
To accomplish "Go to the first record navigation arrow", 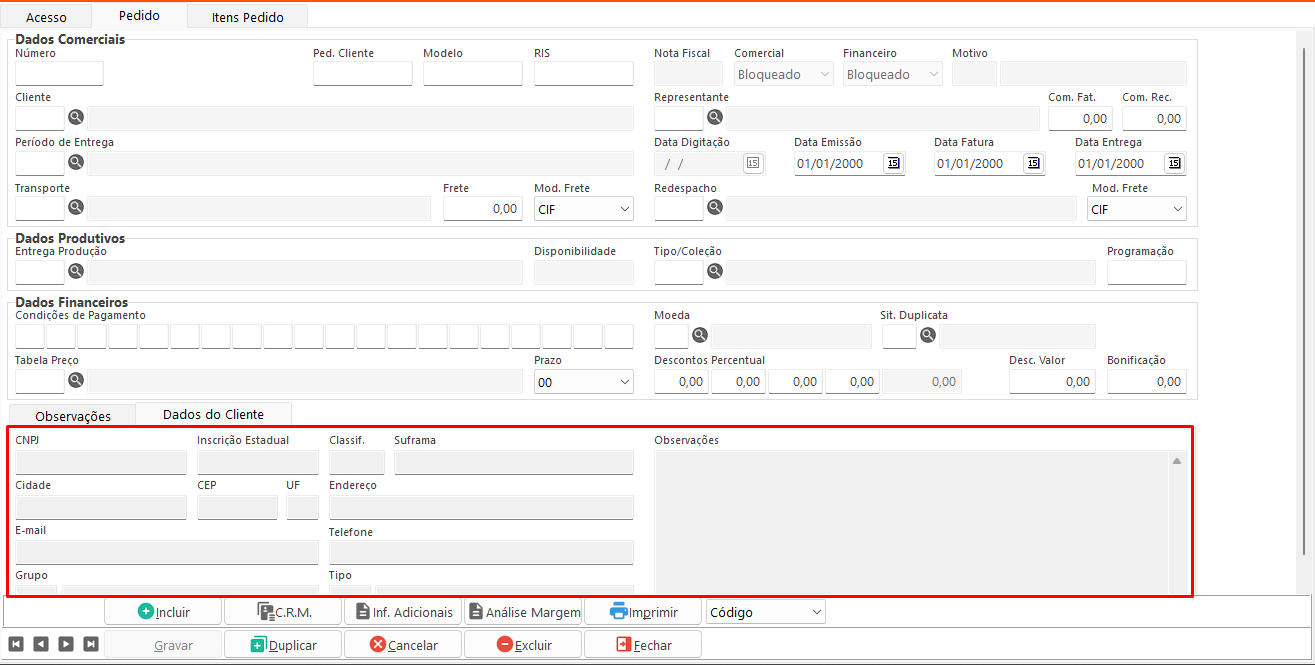I will [16, 644].
